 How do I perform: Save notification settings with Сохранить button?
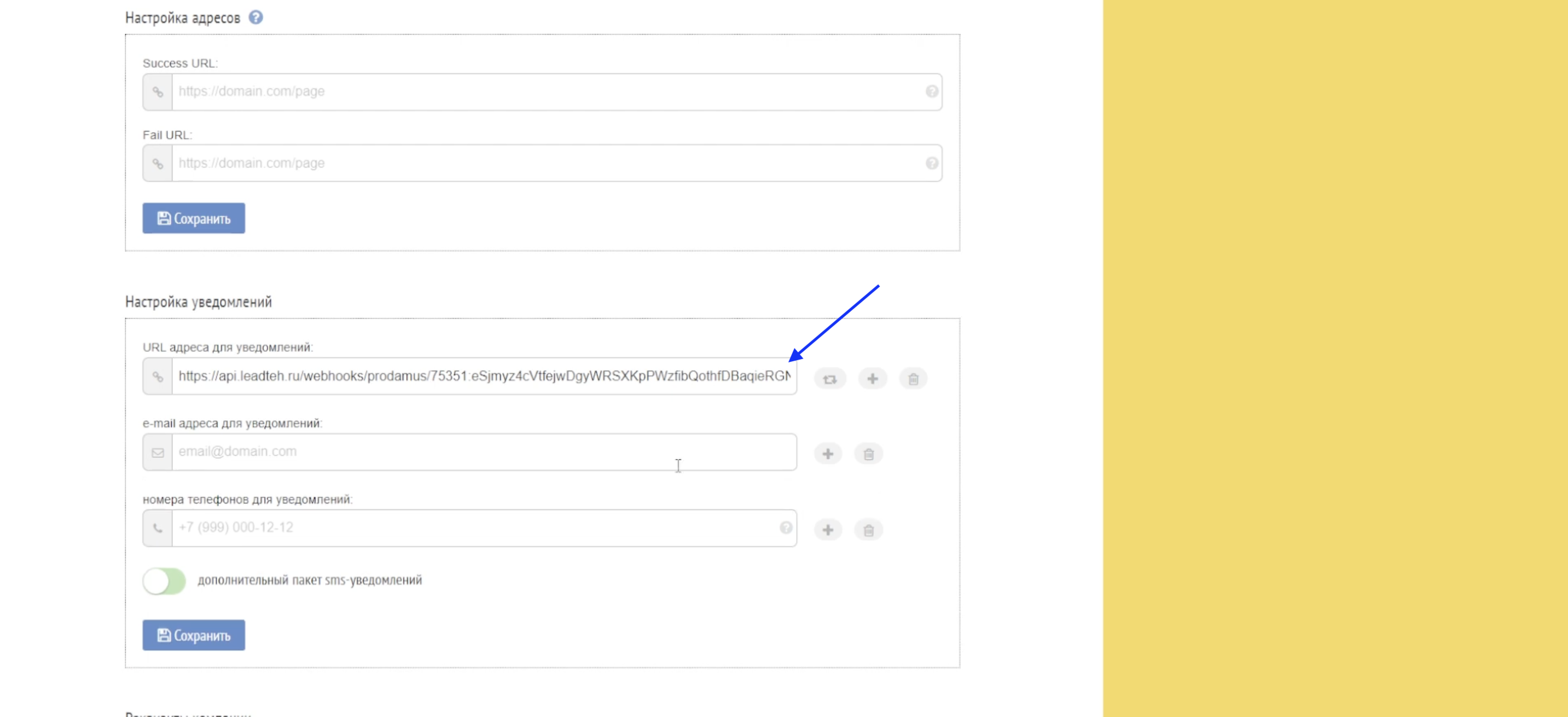point(194,635)
